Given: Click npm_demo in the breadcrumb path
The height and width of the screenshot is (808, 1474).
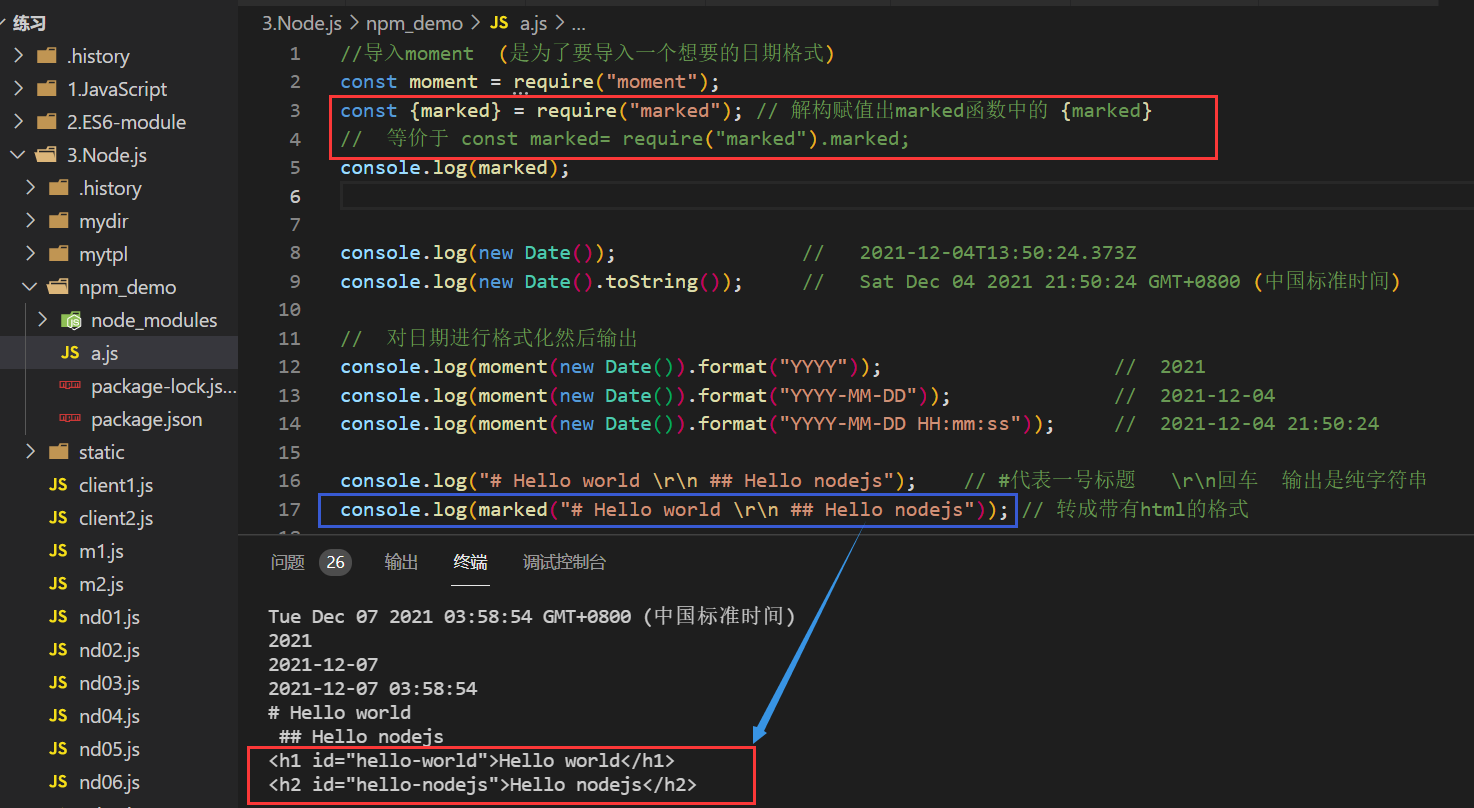Looking at the screenshot, I should [x=414, y=22].
